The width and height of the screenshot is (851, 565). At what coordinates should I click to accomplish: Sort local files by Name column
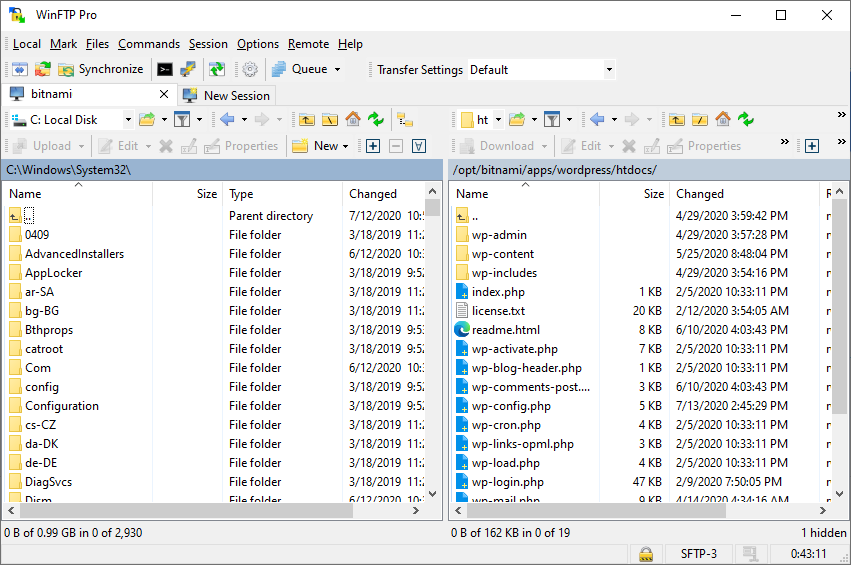78,194
